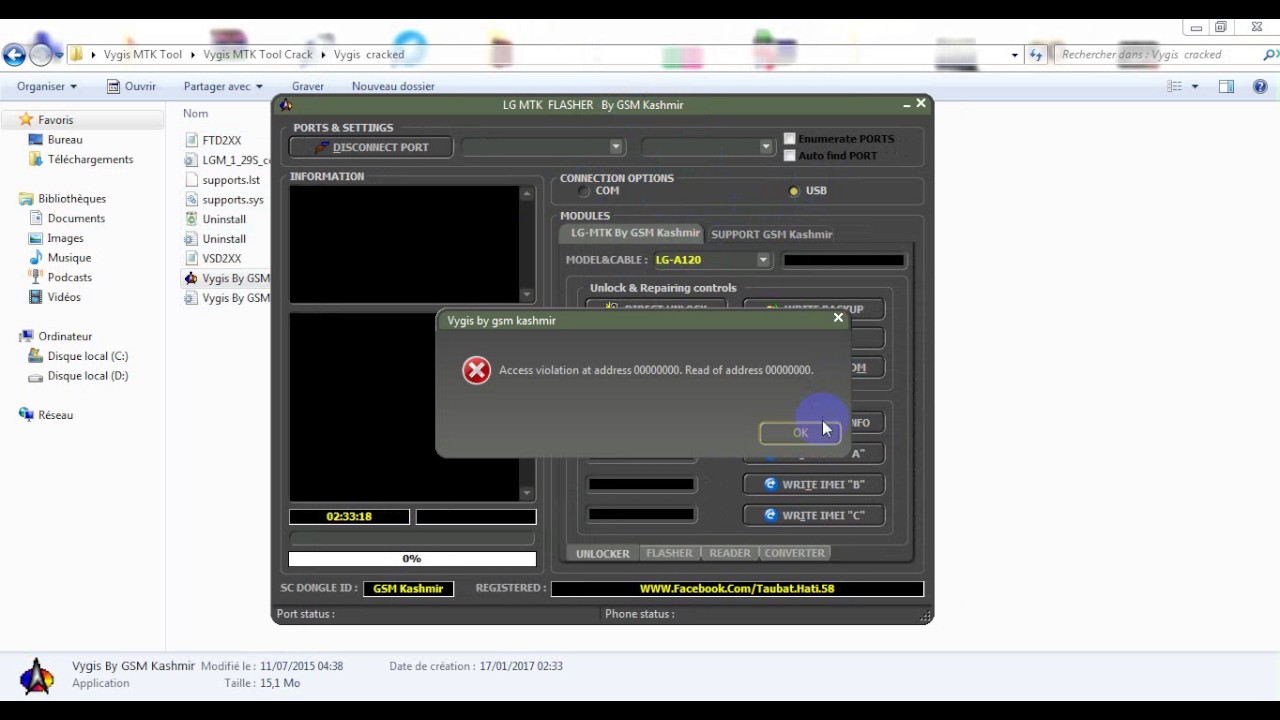The image size is (1280, 720).
Task: Open the CONVERTER tab
Action: (x=795, y=553)
